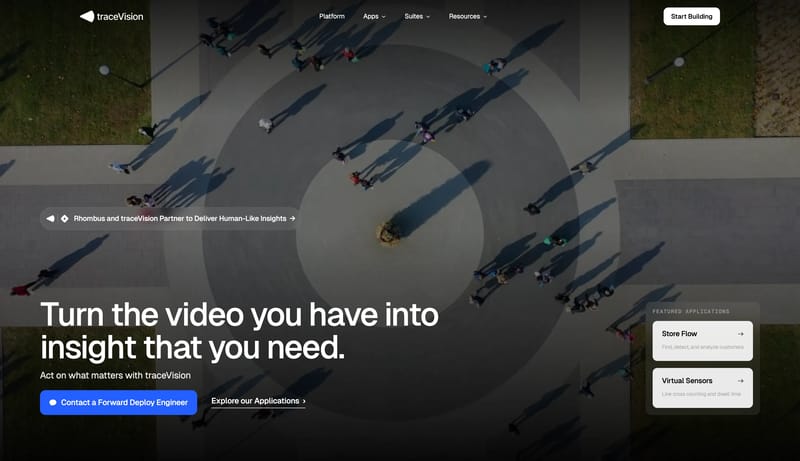Click the chat bubble icon on Contact button

click(53, 402)
